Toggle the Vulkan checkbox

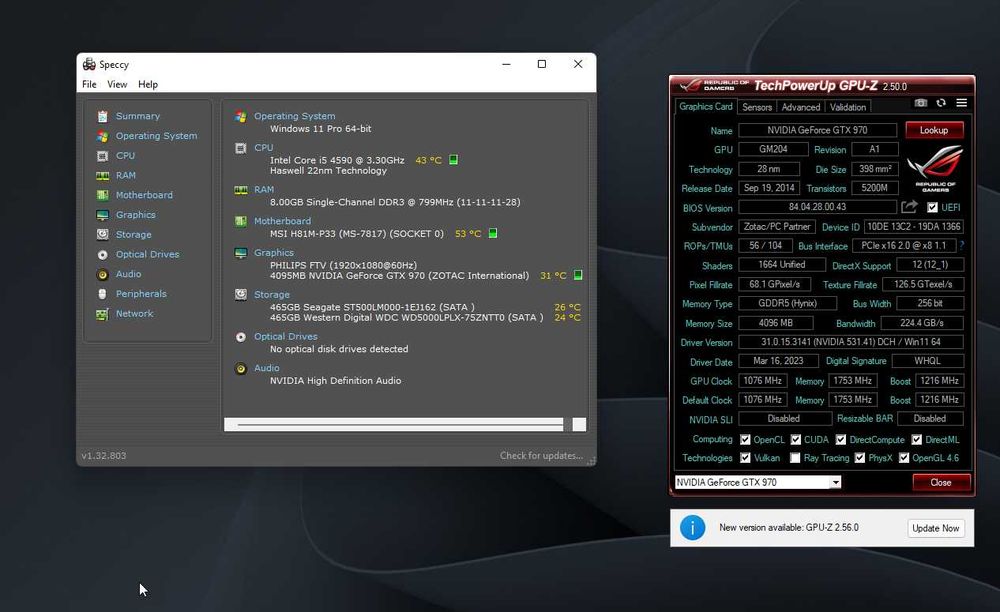point(745,458)
